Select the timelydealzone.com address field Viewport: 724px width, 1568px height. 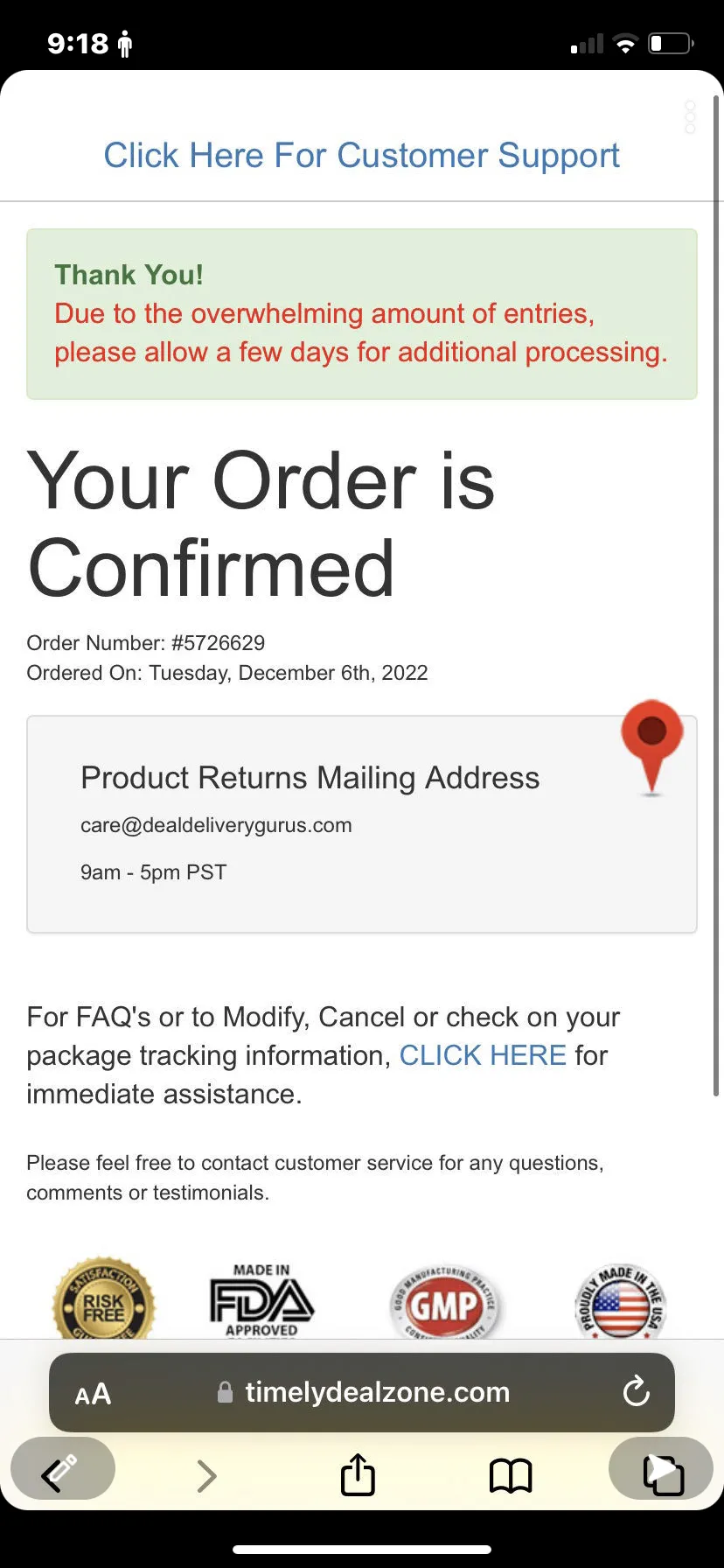(362, 1392)
